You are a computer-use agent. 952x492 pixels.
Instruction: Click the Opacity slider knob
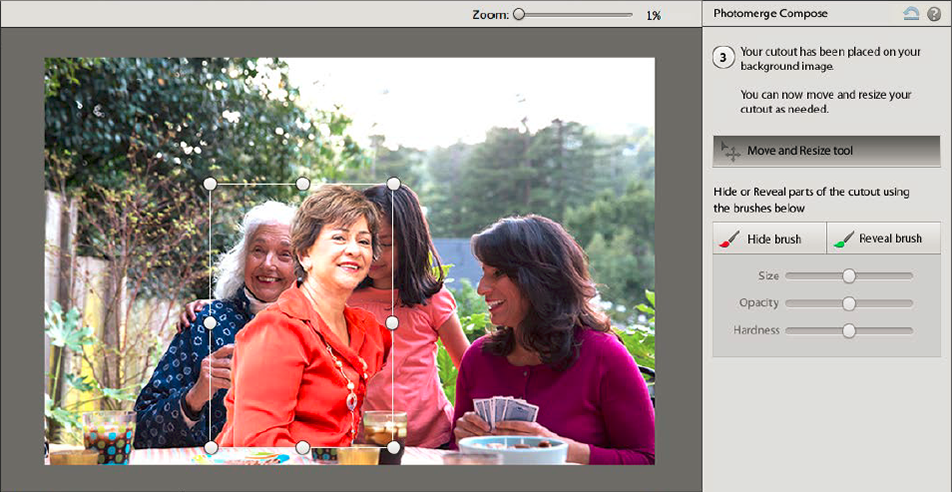coord(849,303)
